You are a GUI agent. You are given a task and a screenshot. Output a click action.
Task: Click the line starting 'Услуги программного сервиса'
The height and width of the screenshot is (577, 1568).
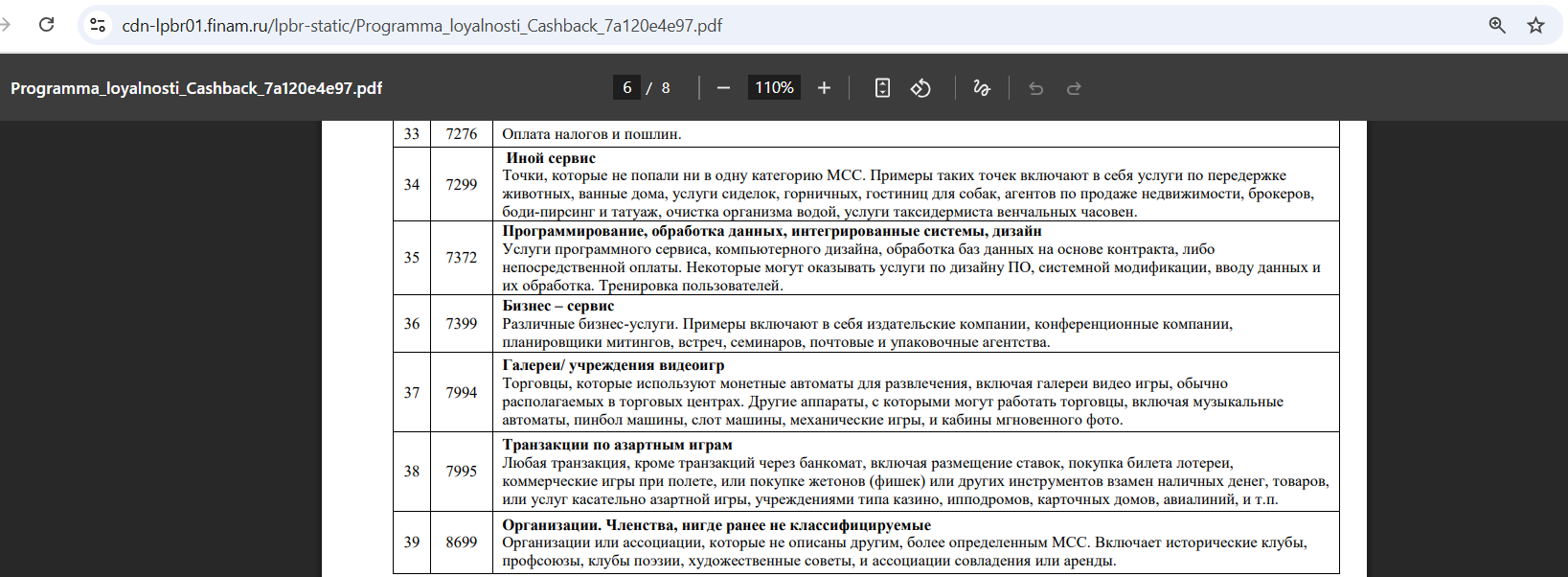point(858,249)
